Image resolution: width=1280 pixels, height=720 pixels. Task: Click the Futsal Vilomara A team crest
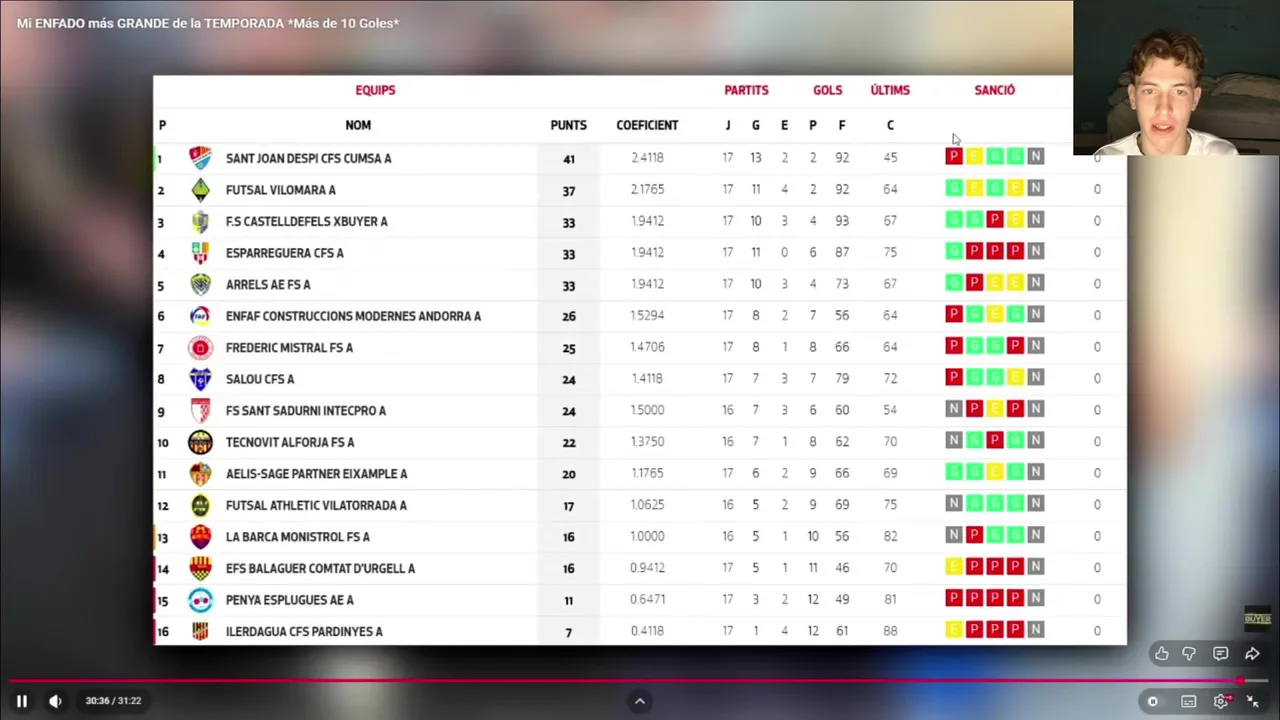click(201, 190)
